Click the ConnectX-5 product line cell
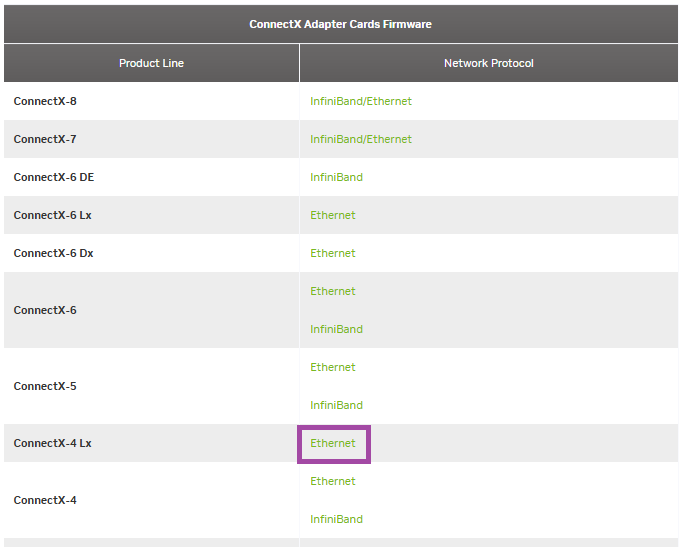 click(45, 386)
